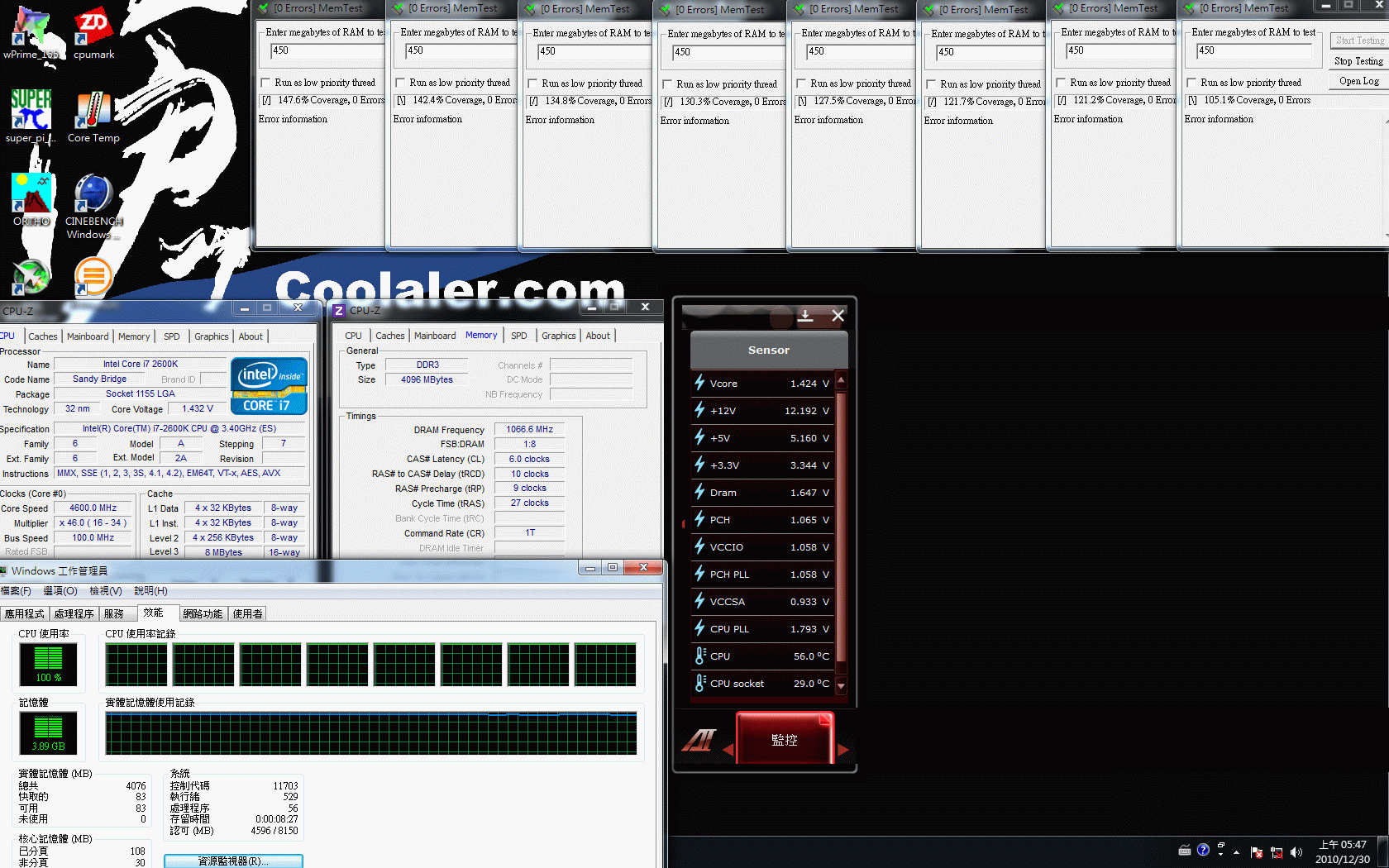Viewport: 1389px width, 868px height.
Task: Click the clock showing 上午 05:47 in the taskbar
Action: point(1343,845)
